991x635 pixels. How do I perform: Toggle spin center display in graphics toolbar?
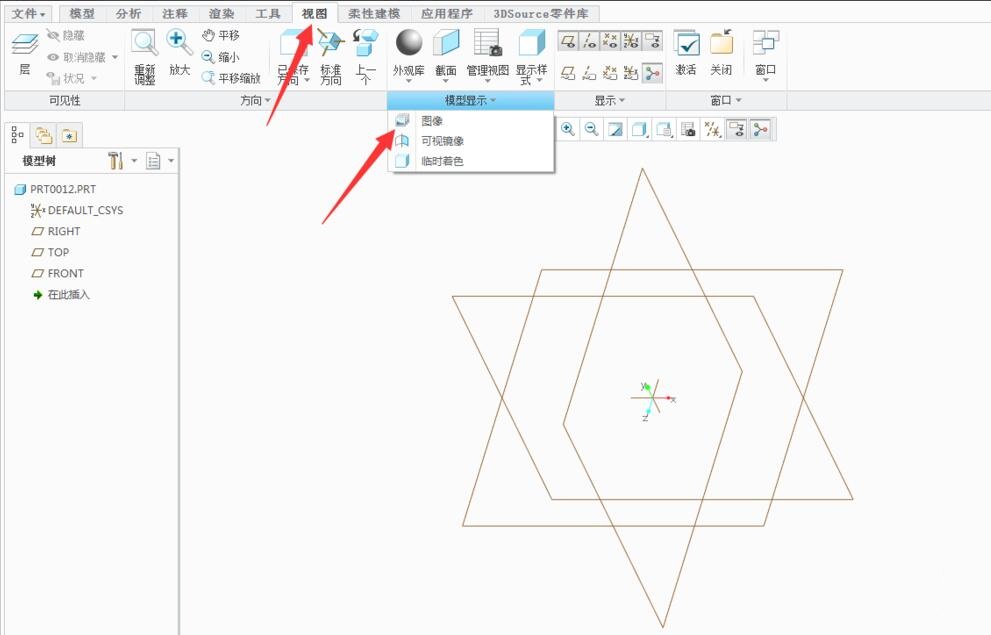(x=762, y=129)
